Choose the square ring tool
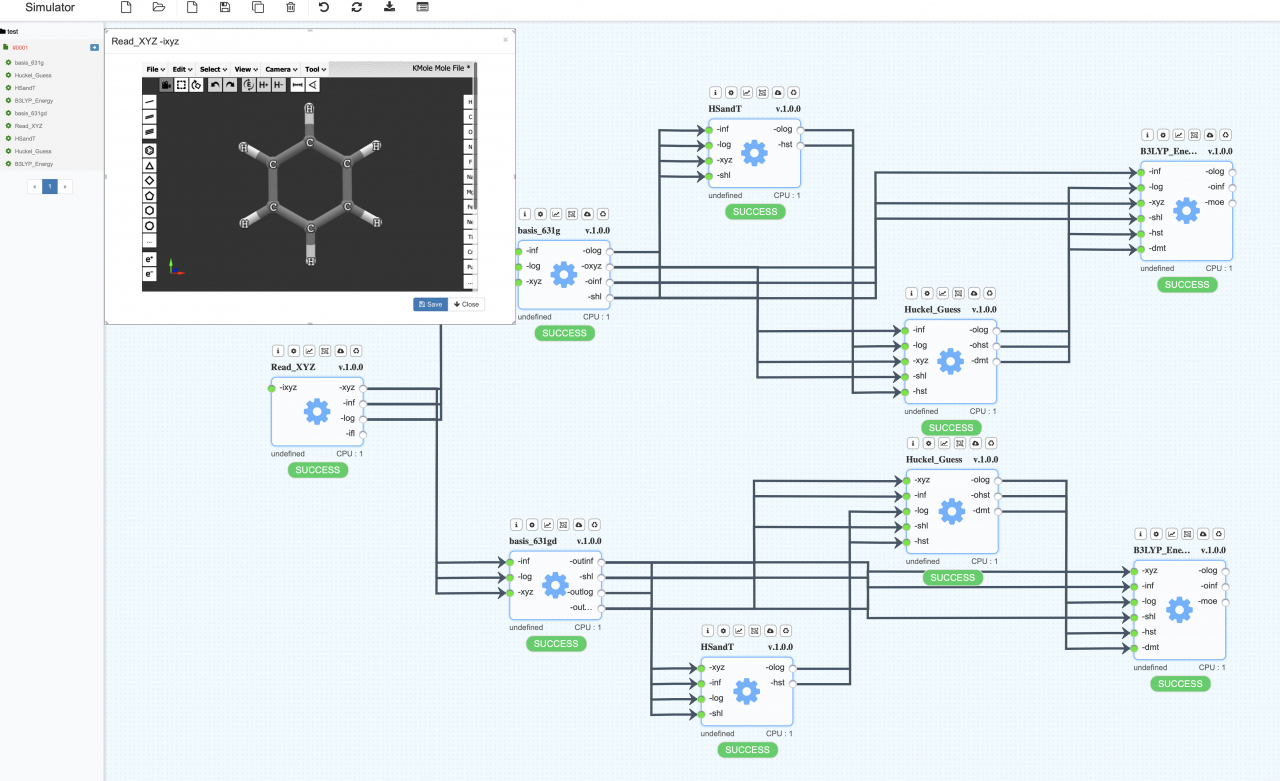The image size is (1280, 781). pos(150,180)
